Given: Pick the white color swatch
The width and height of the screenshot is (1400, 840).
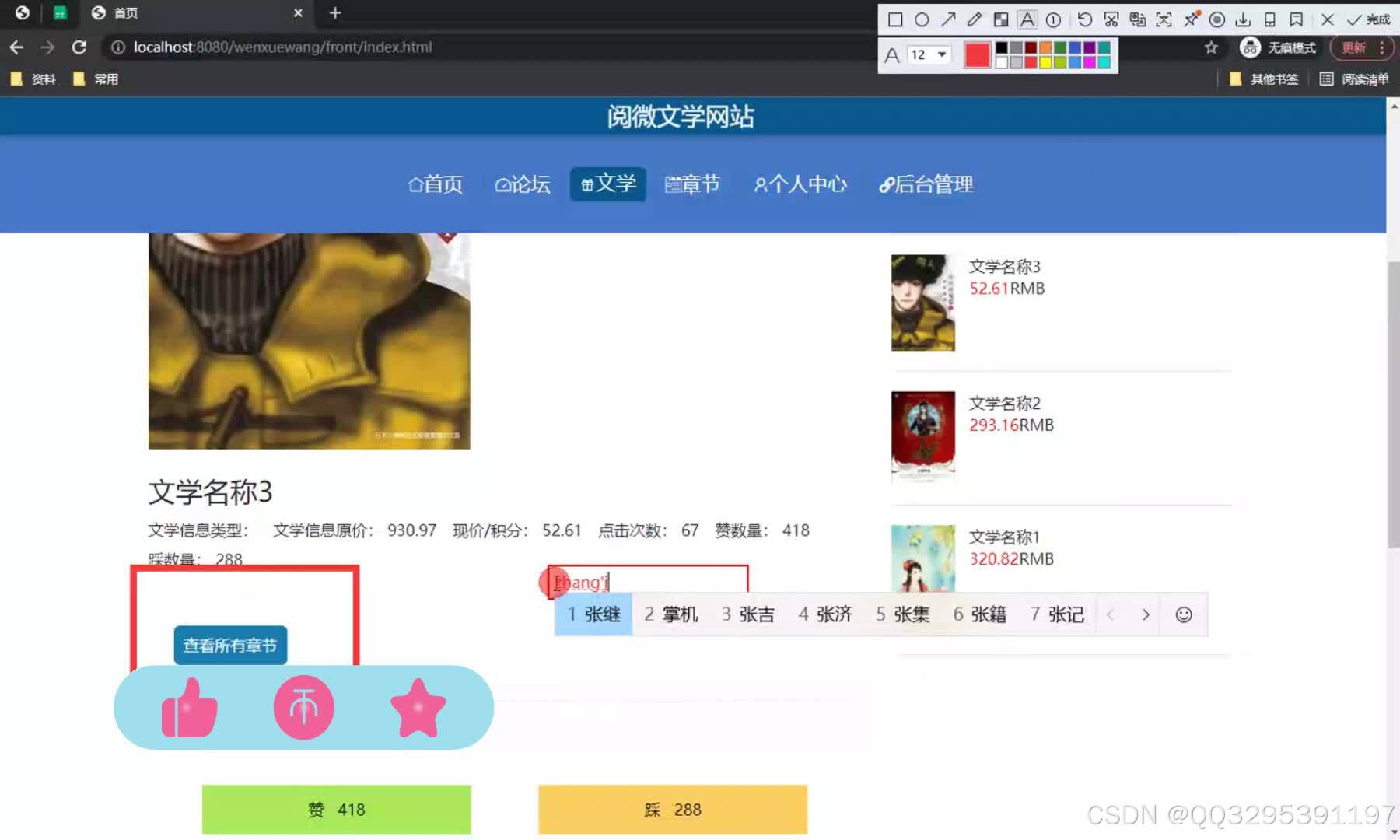Looking at the screenshot, I should [1002, 62].
